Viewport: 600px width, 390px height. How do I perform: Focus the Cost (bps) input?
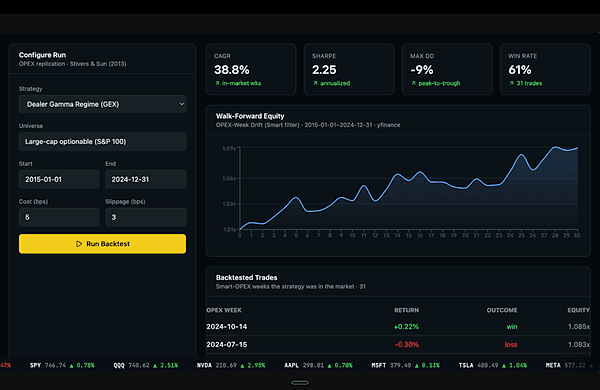click(59, 217)
